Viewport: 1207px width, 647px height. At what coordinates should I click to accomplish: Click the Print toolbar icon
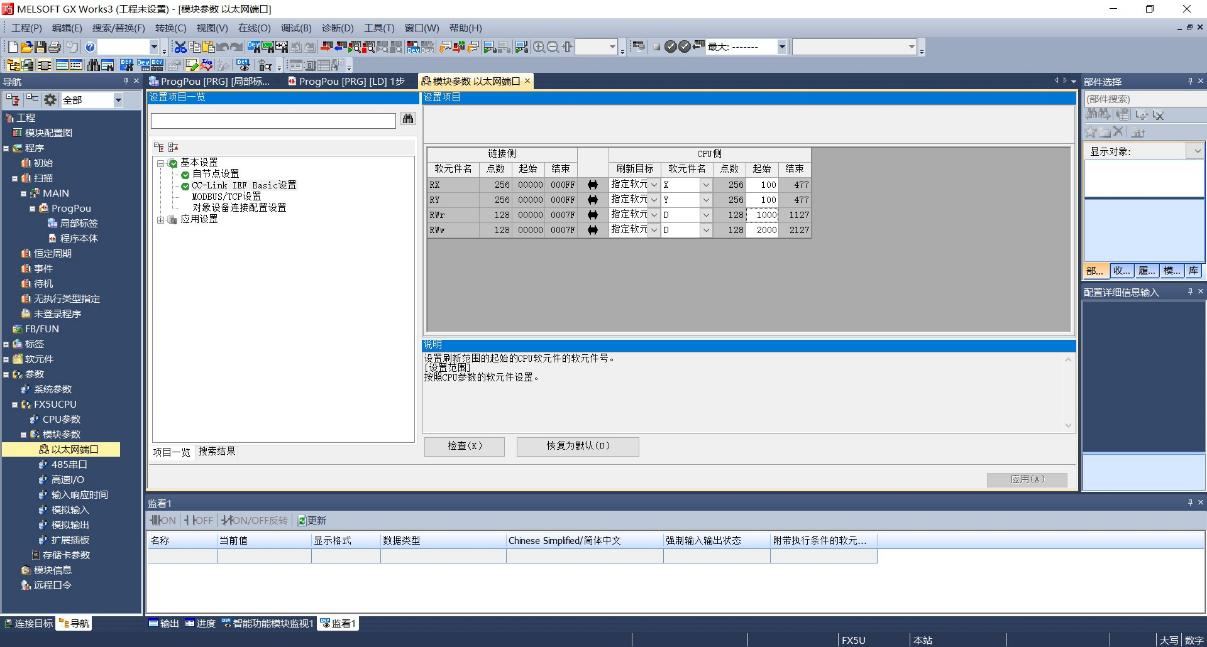click(x=55, y=47)
